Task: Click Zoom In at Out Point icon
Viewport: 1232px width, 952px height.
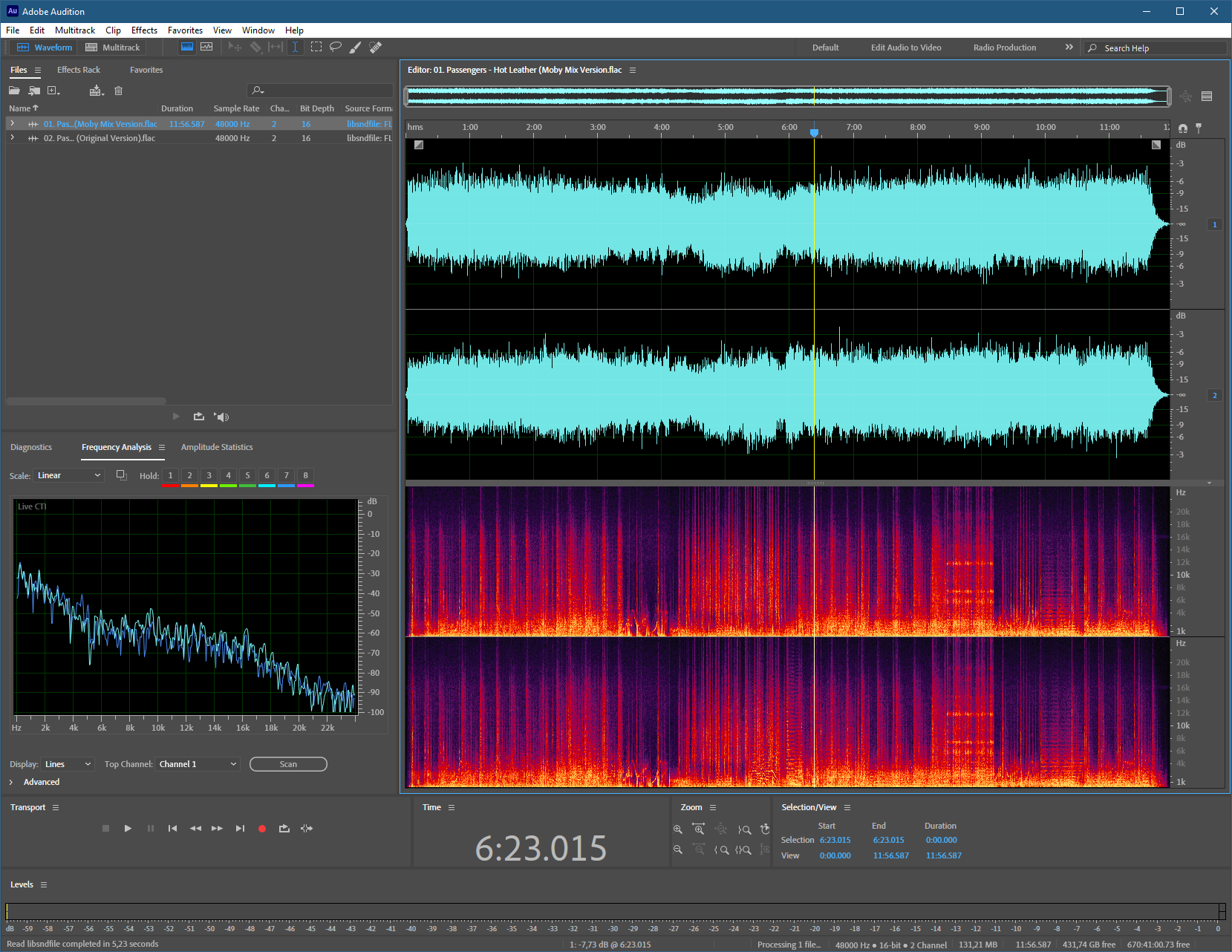Action: click(x=743, y=829)
